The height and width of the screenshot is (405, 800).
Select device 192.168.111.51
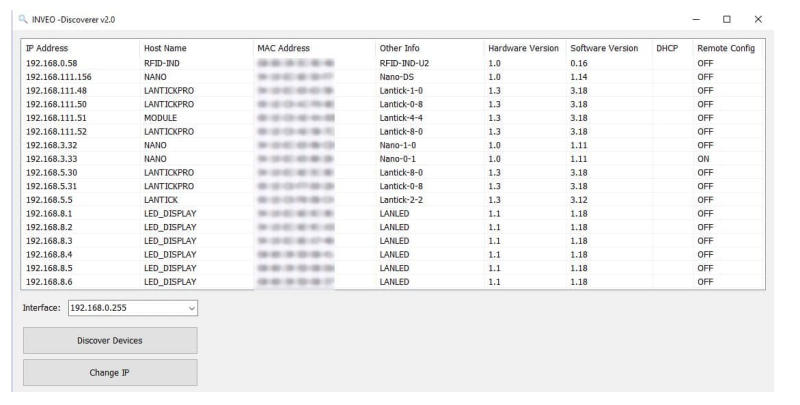[393, 118]
